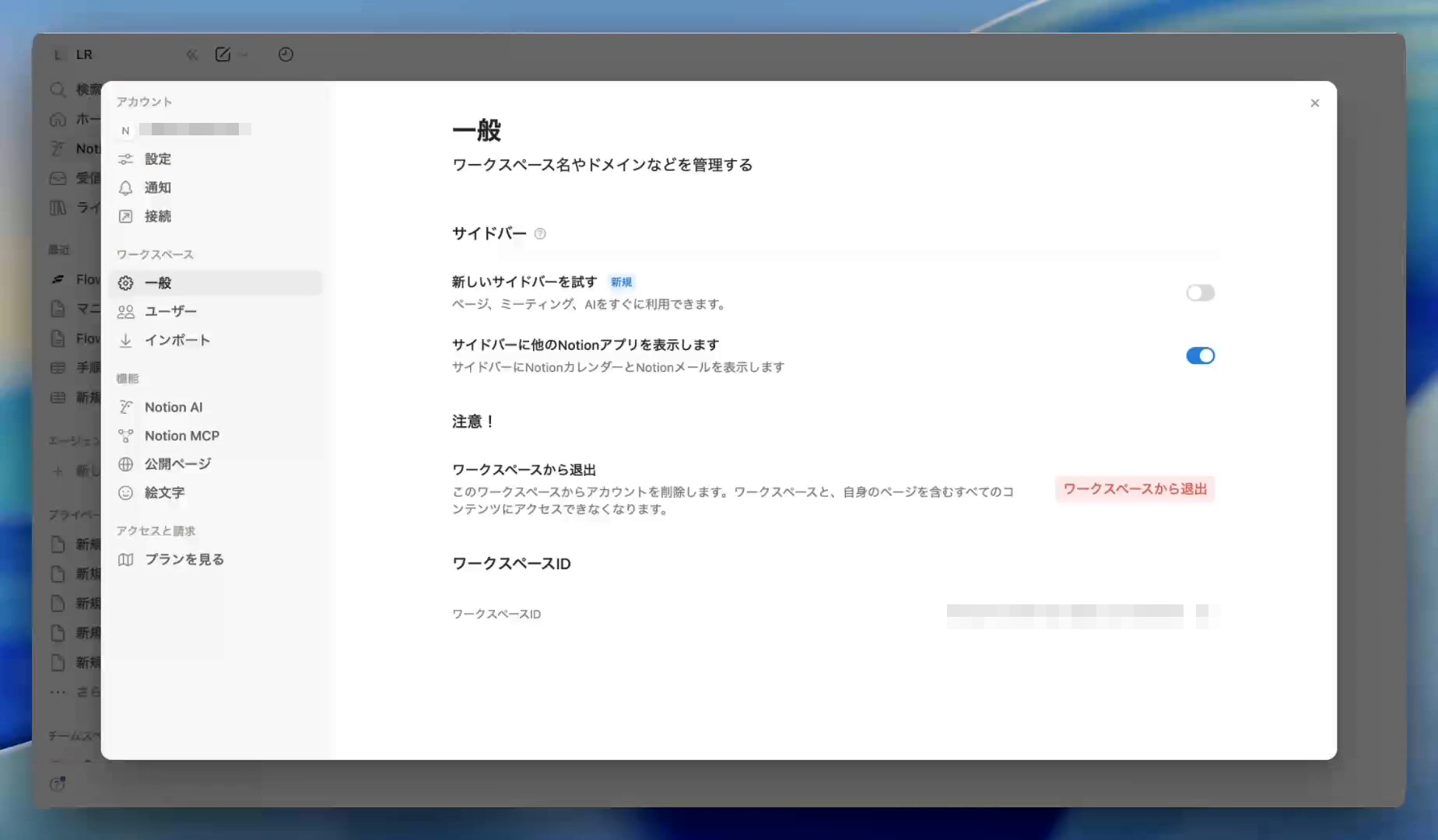
Task: Click home icon in background sidebar
Action: tap(58, 119)
